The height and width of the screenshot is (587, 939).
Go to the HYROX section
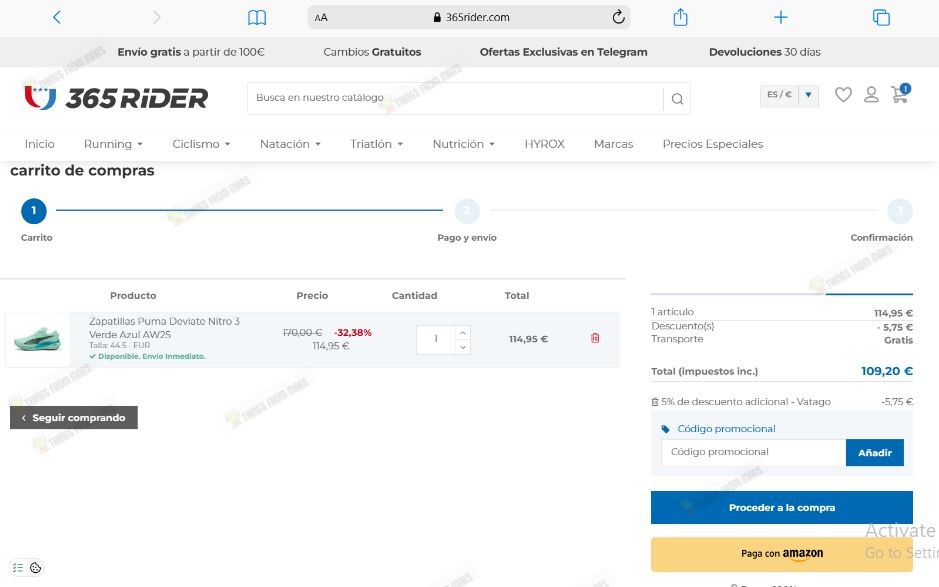coord(544,144)
